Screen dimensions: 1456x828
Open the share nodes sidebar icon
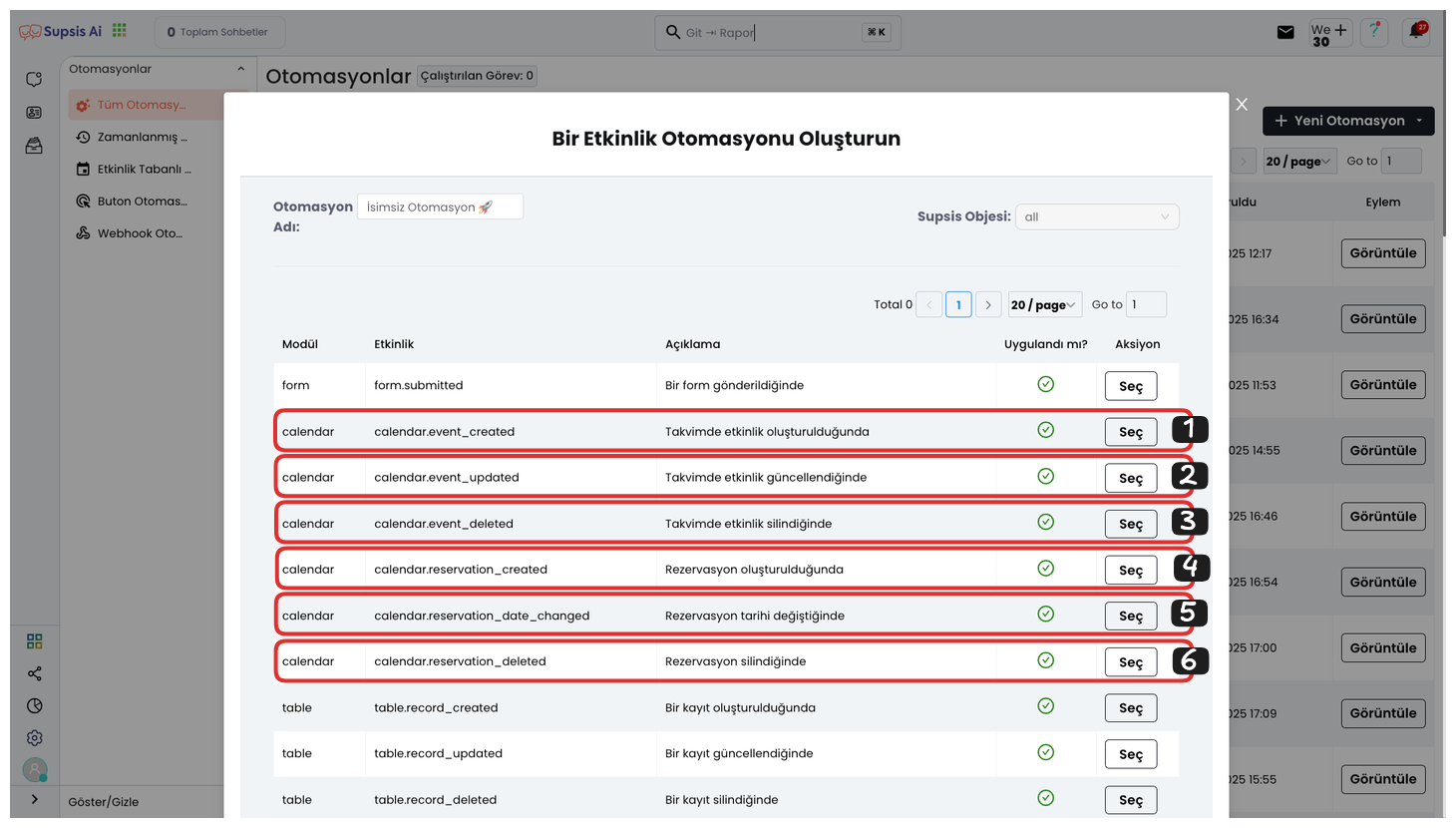coord(35,673)
